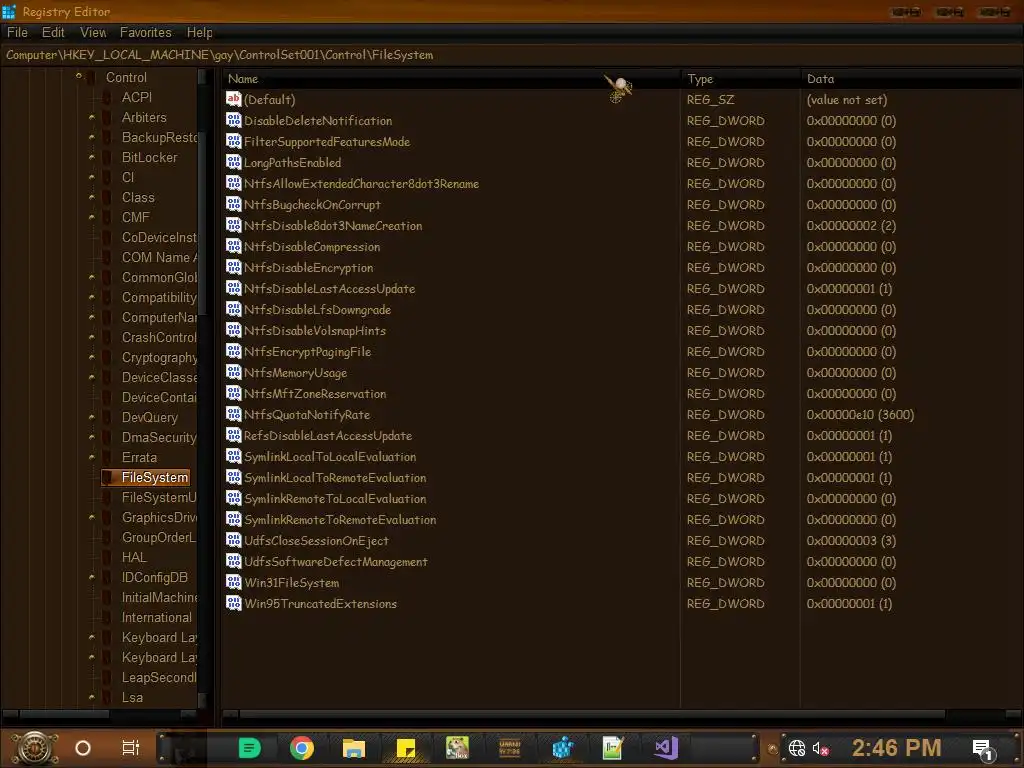Viewport: 1024px width, 768px height.
Task: Click the DWORD icon beside DisableDeleteNotification
Action: (x=234, y=120)
